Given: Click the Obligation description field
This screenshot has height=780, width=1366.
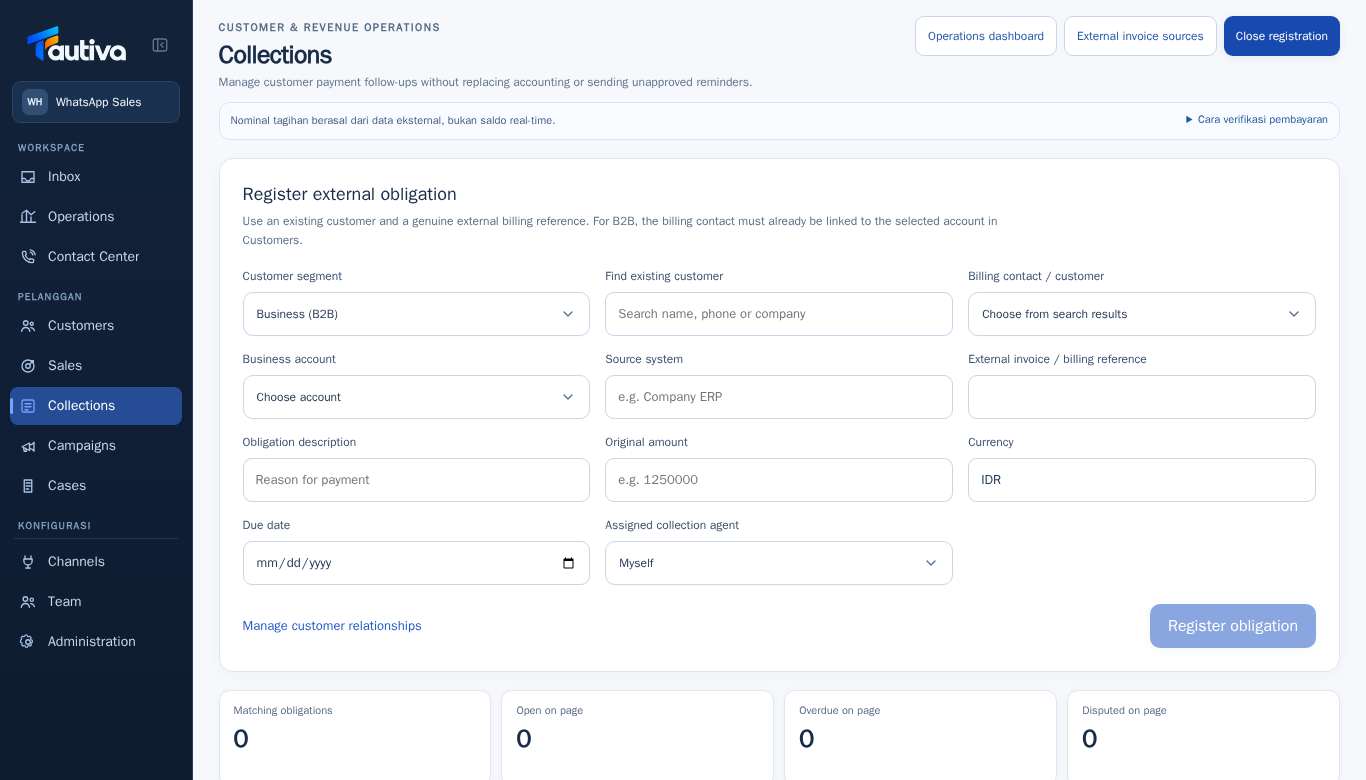Looking at the screenshot, I should [416, 480].
